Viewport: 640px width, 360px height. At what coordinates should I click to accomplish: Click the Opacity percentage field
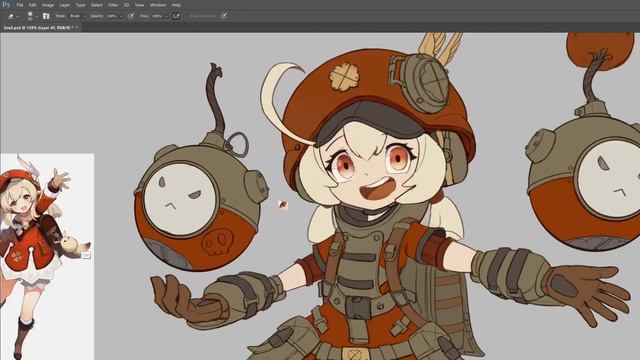coord(112,16)
